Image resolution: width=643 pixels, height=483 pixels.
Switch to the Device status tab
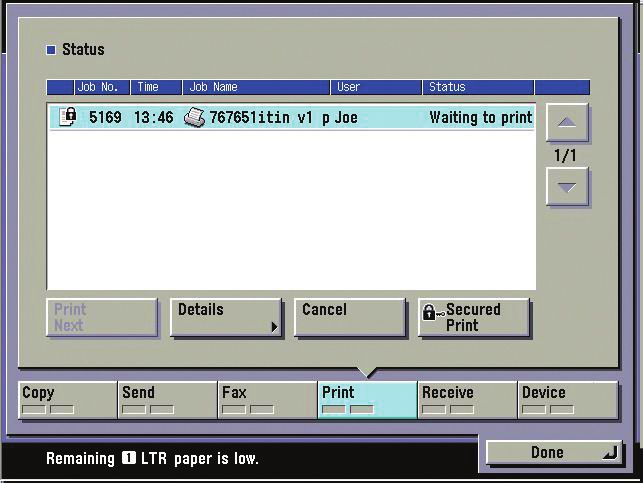point(568,400)
